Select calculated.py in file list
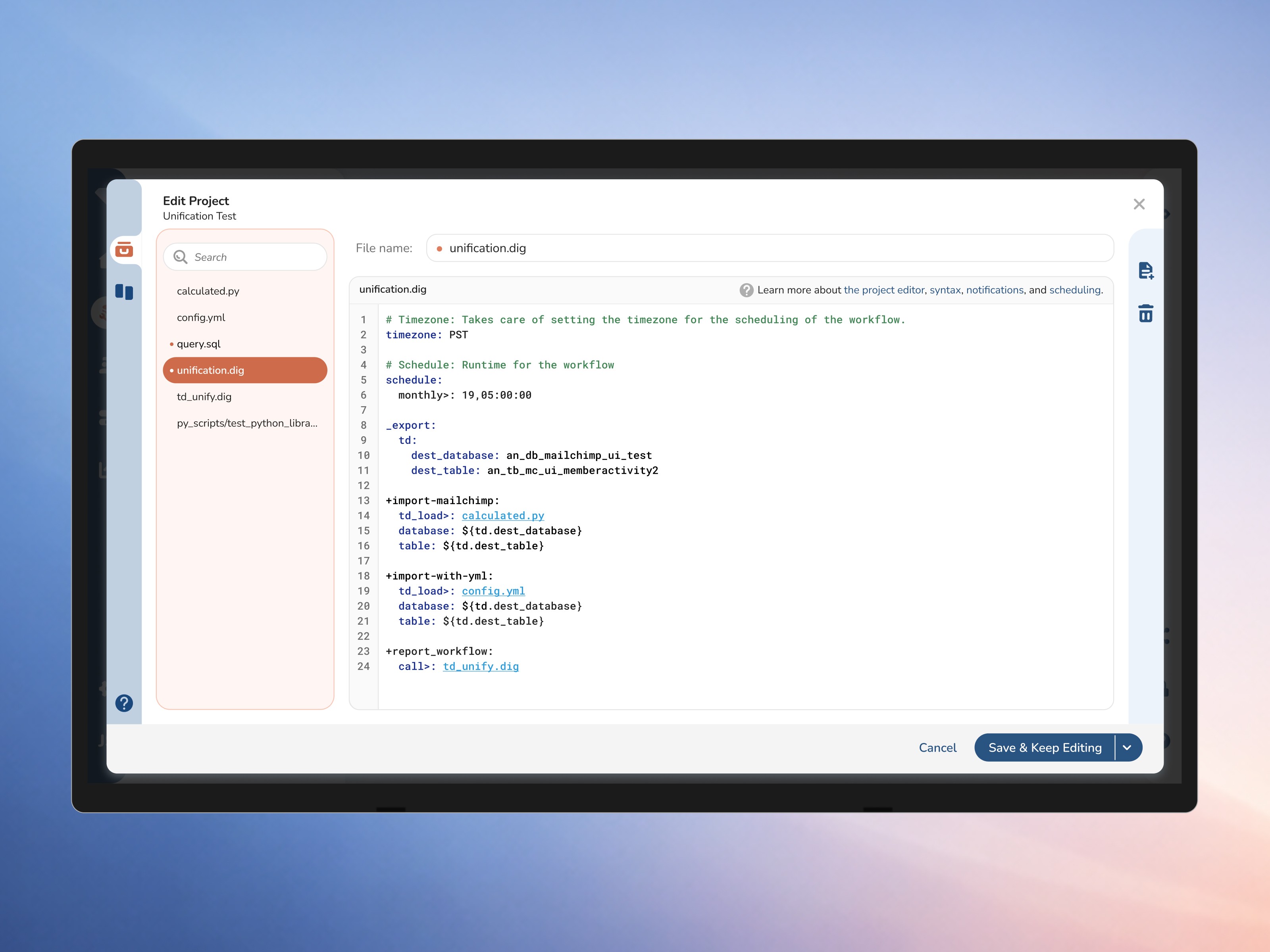Image resolution: width=1270 pixels, height=952 pixels. pos(208,291)
